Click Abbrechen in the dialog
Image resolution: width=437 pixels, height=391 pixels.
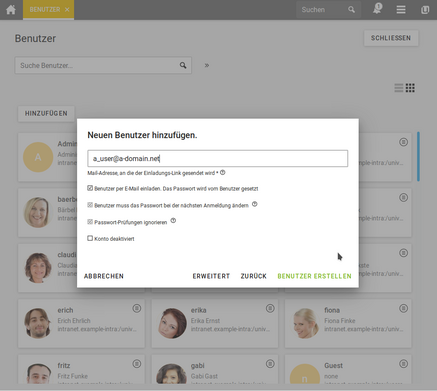[104, 276]
